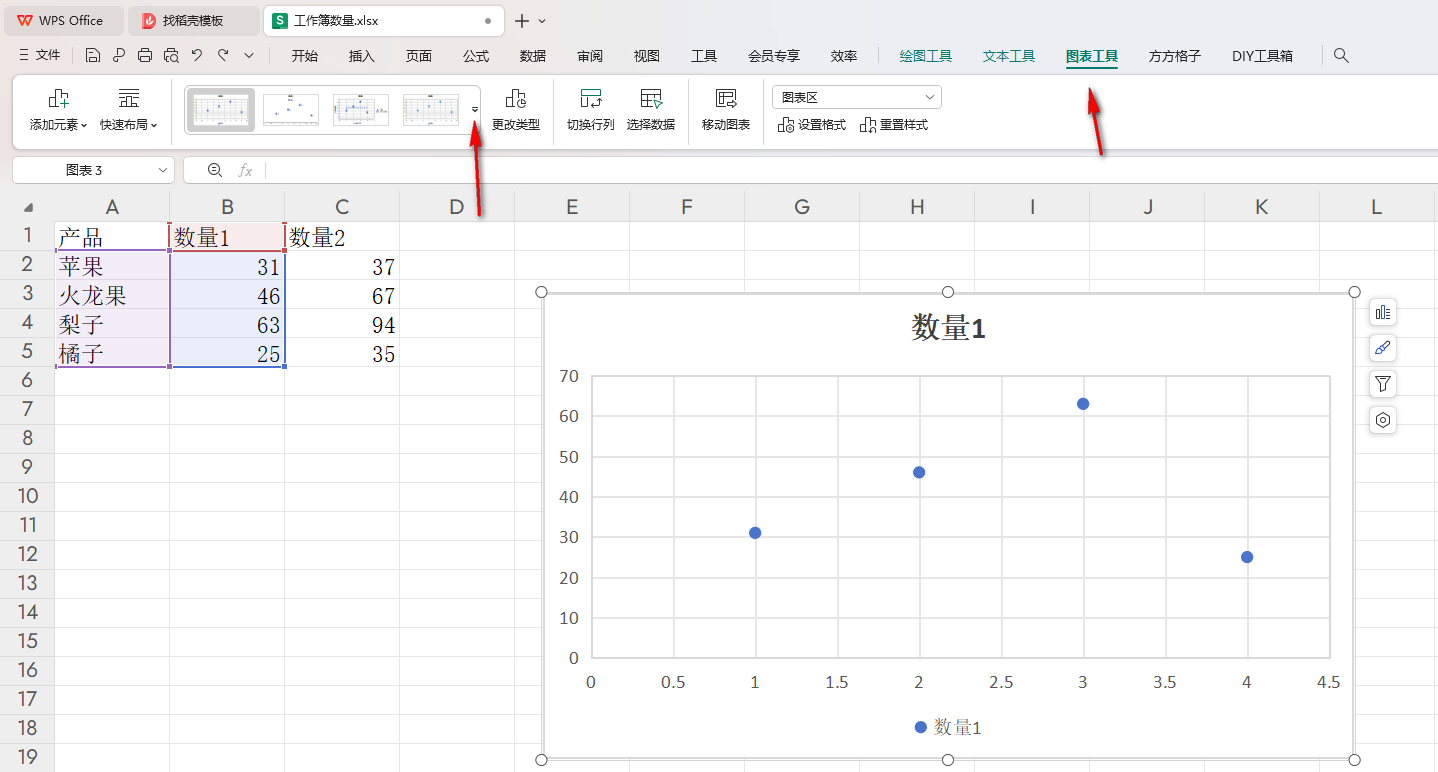Select column D header
This screenshot has width=1438, height=772.
[x=457, y=207]
